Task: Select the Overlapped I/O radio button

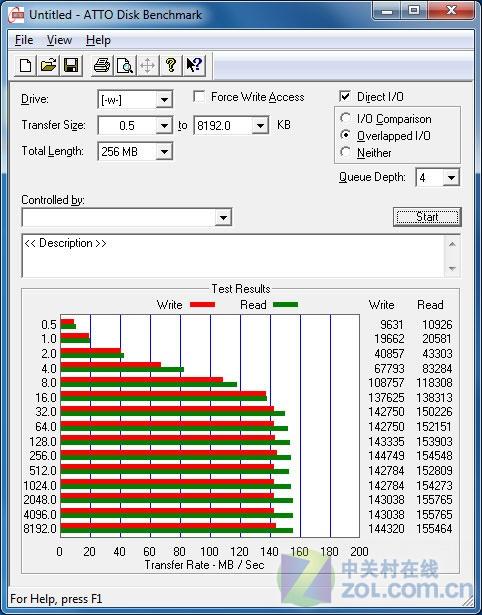Action: [345, 135]
